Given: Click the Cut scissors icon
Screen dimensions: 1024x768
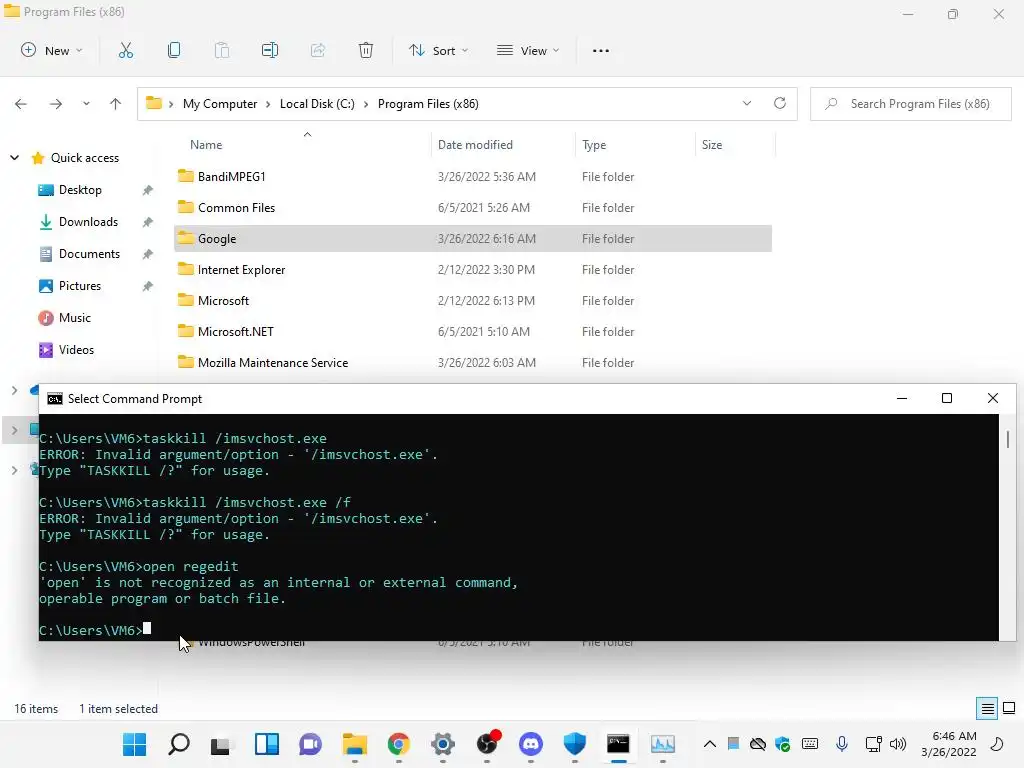Looking at the screenshot, I should pyautogui.click(x=126, y=50).
